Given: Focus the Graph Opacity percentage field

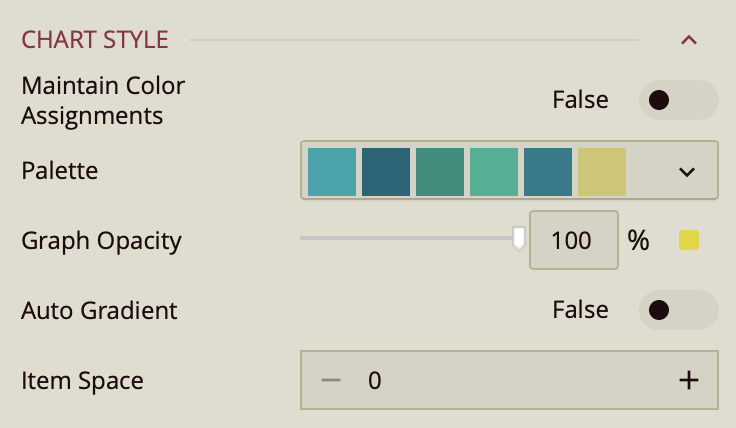Looking at the screenshot, I should (573, 240).
